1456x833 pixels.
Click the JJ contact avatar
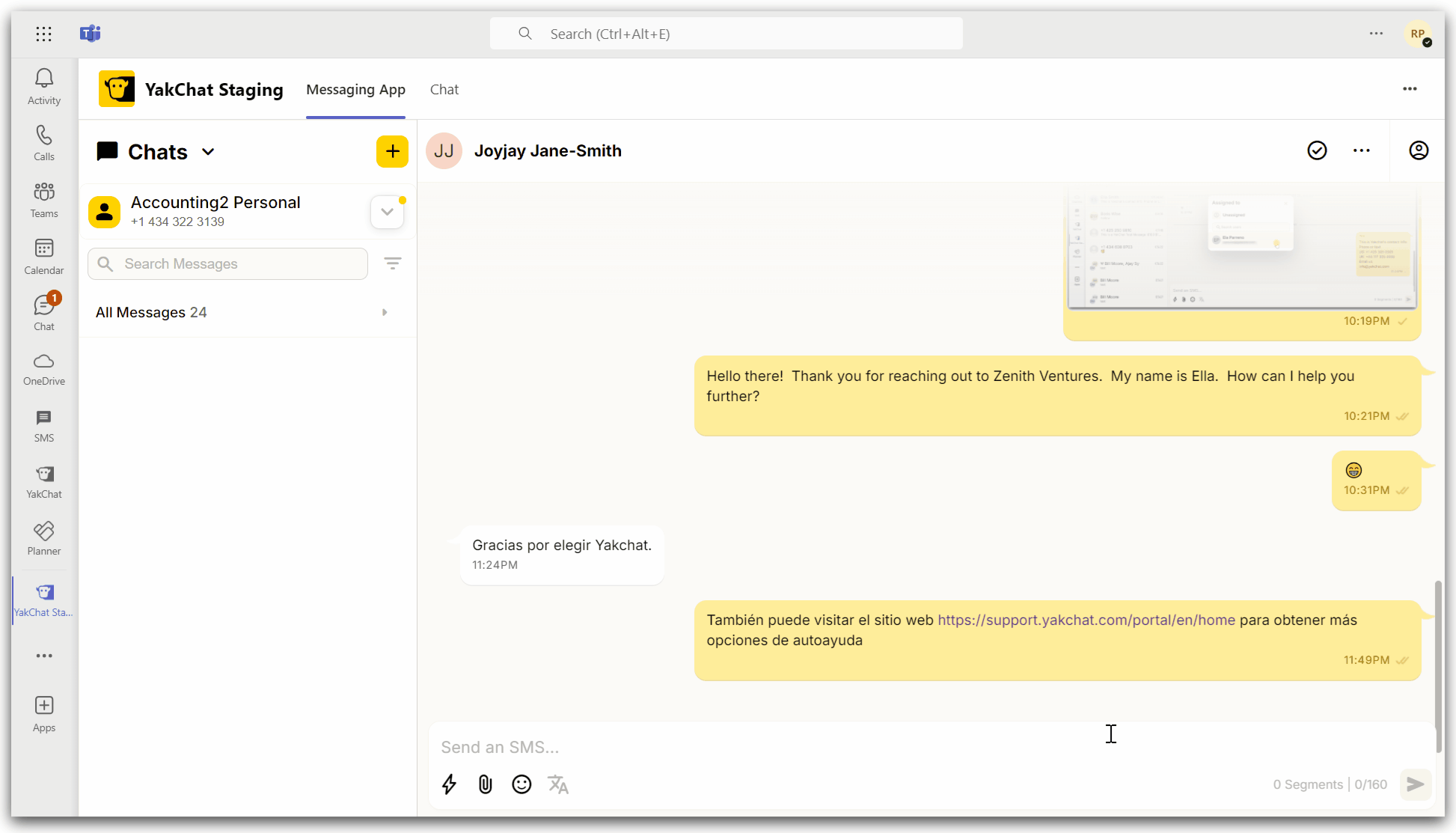(x=444, y=150)
